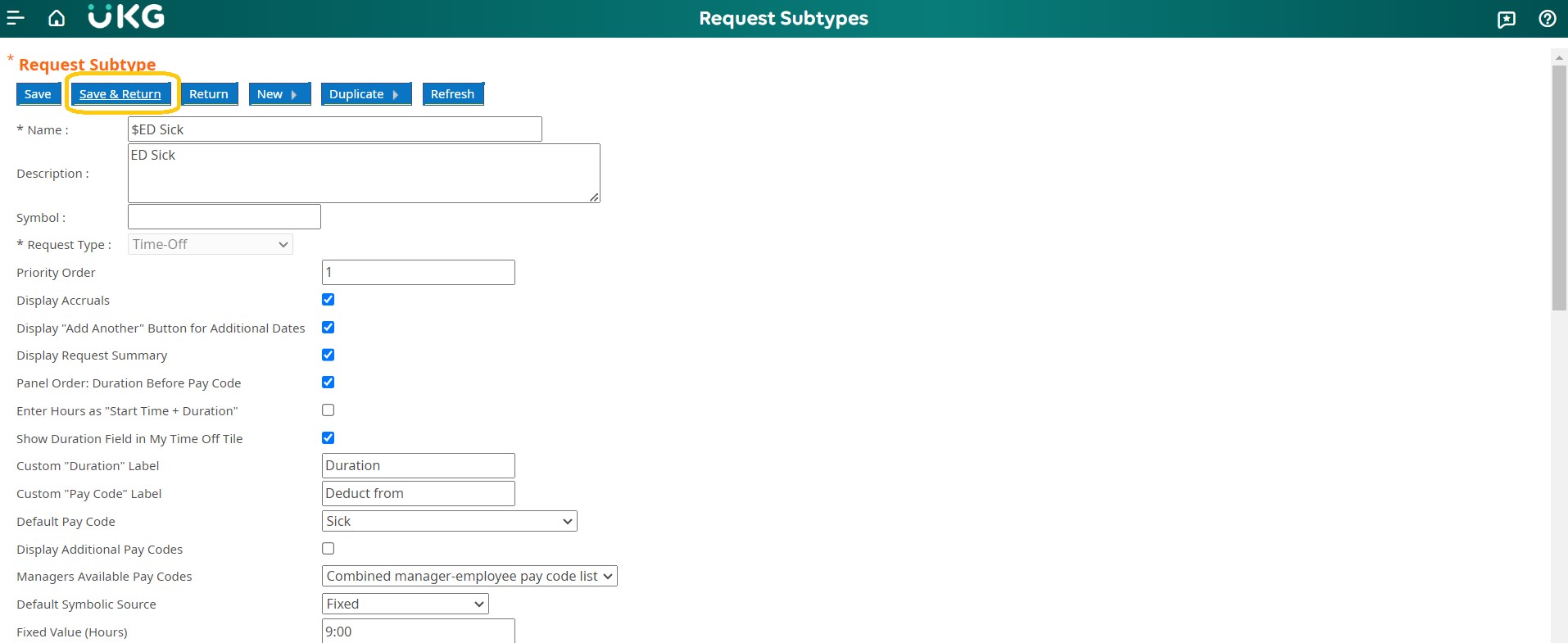Open the feedback chat icon

[x=1506, y=19]
